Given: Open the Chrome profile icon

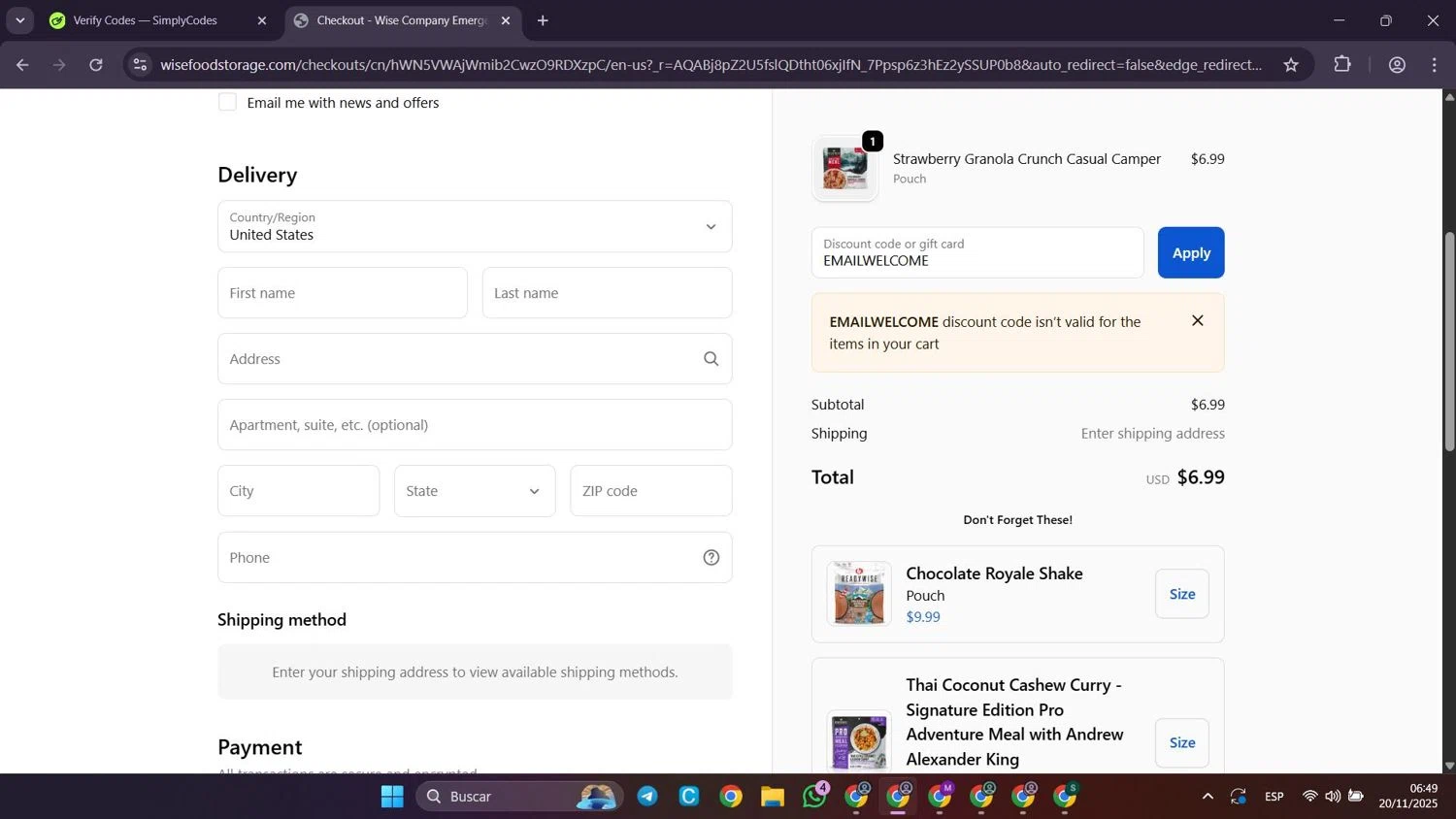Looking at the screenshot, I should (1398, 65).
